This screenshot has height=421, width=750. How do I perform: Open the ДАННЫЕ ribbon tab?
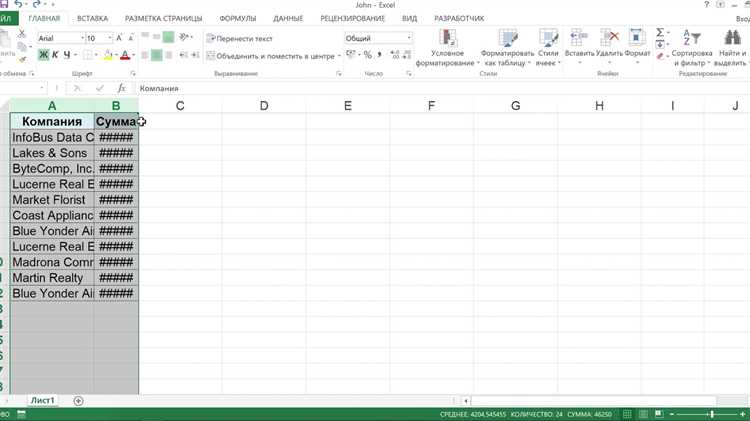(288, 18)
